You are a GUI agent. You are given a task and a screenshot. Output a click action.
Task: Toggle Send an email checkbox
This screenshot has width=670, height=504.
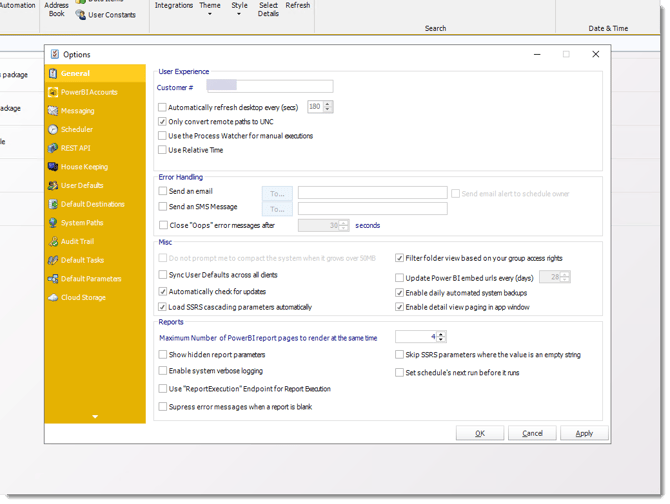click(163, 191)
